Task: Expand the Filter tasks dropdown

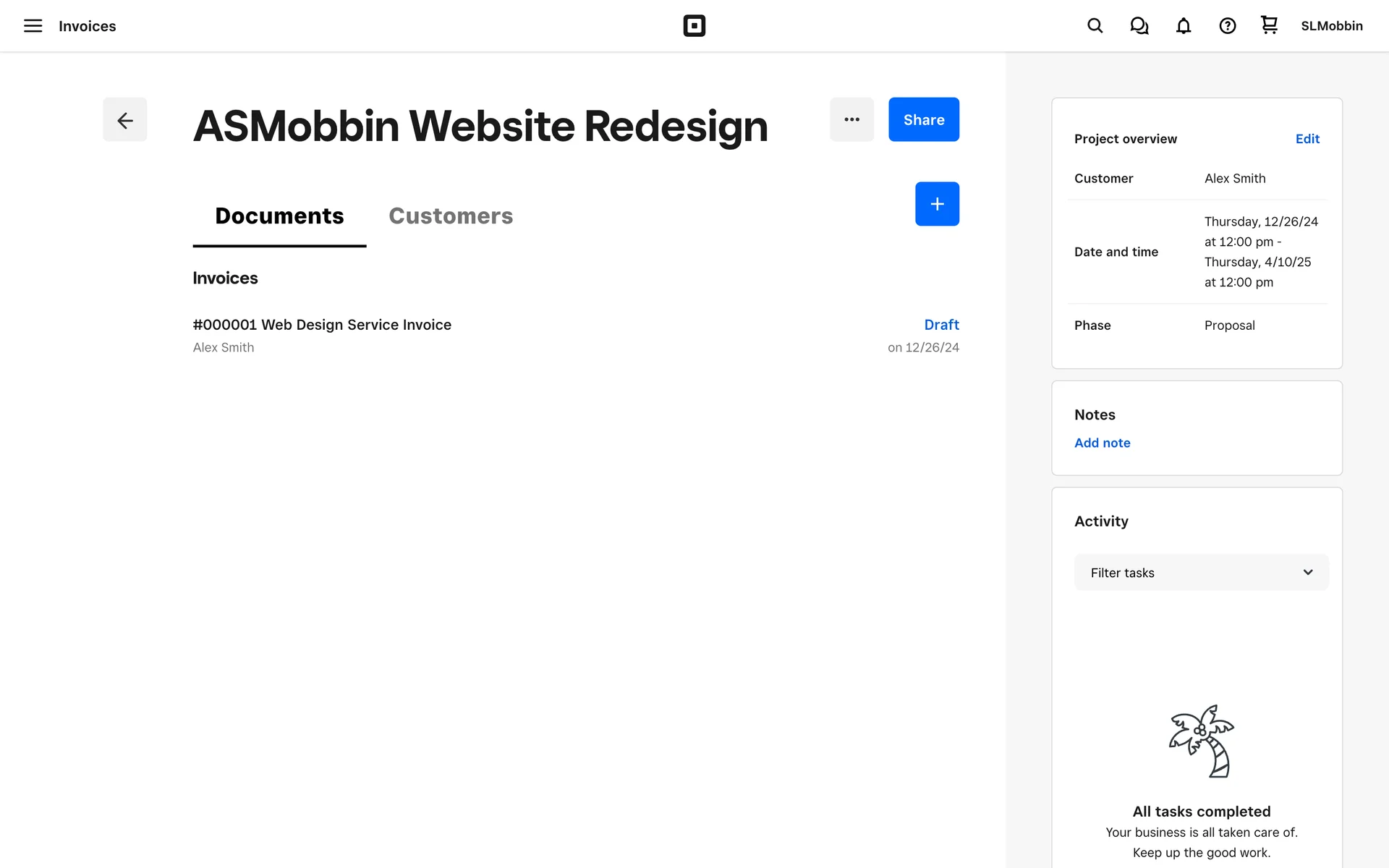Action: click(x=1201, y=572)
